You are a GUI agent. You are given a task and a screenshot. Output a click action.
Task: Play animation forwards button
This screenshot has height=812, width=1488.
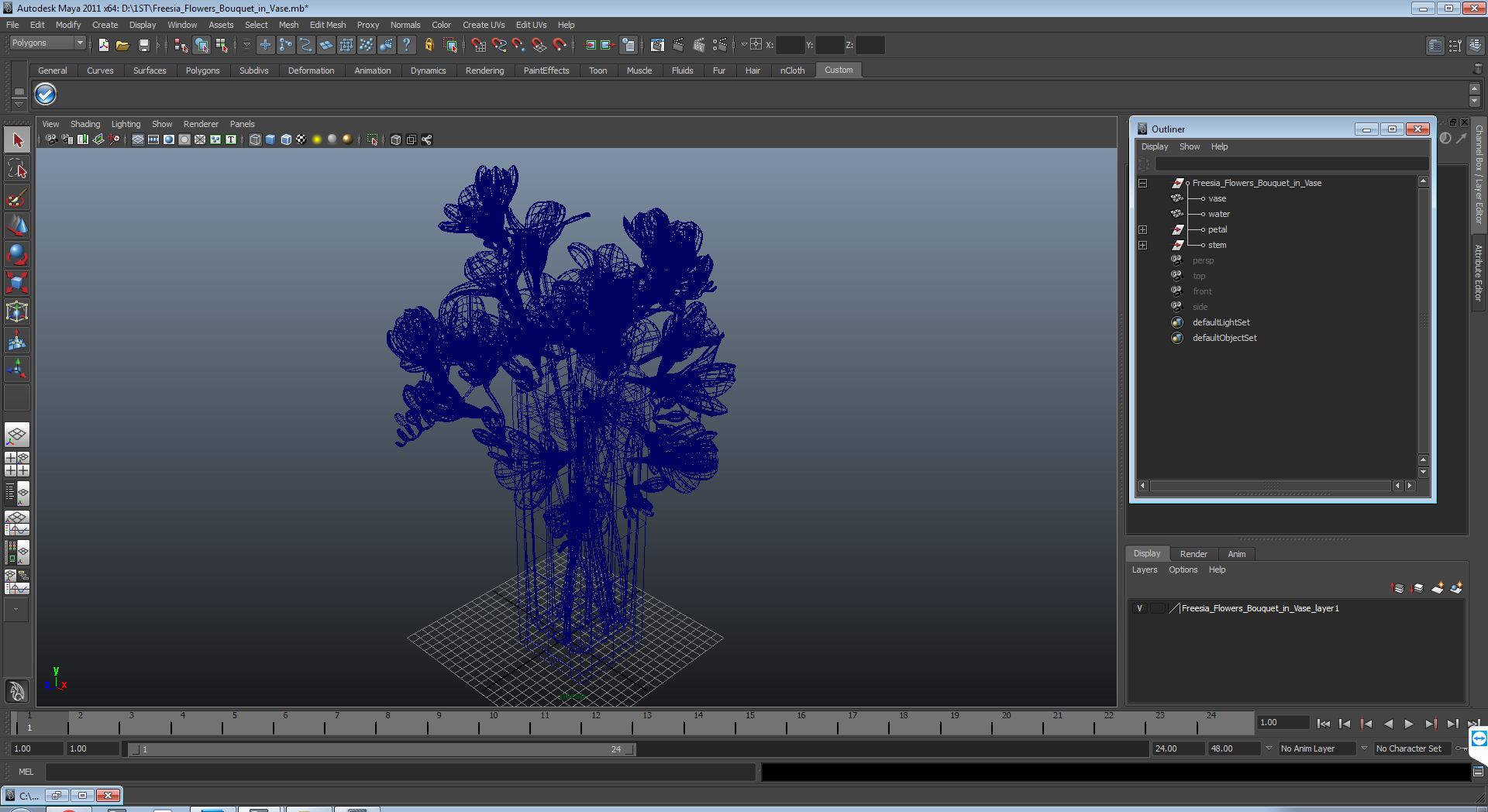click(x=1409, y=724)
